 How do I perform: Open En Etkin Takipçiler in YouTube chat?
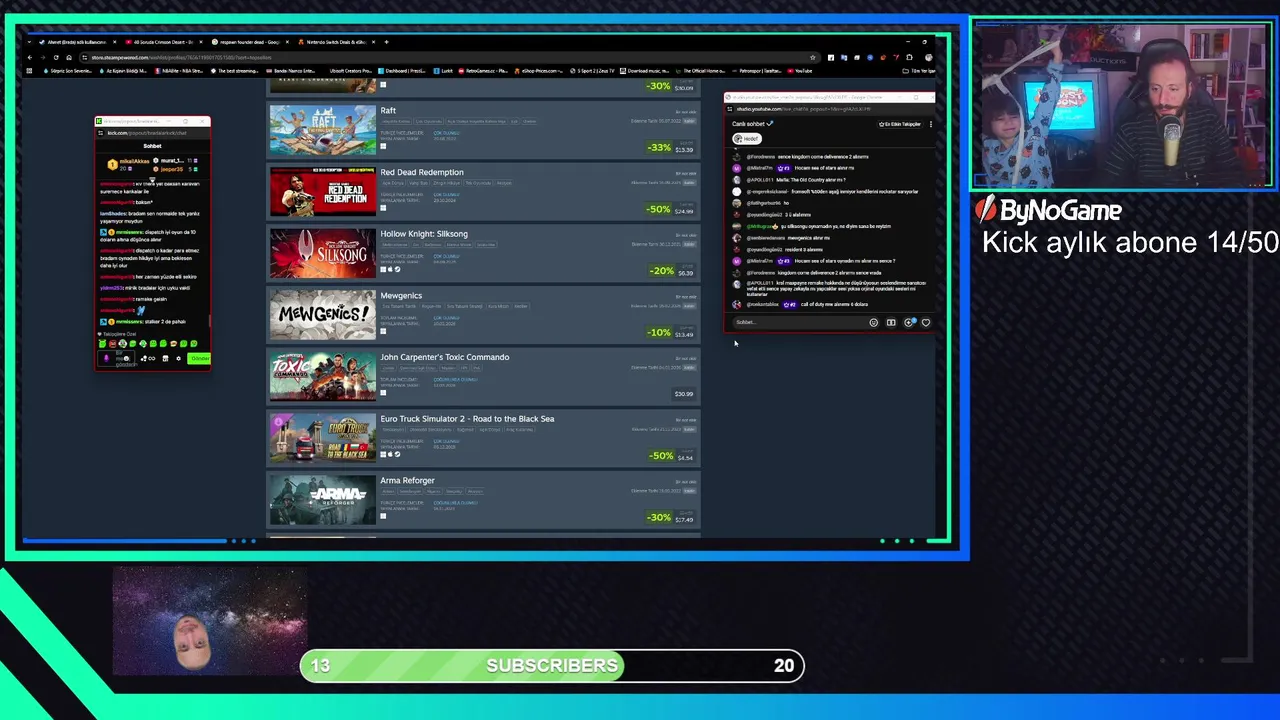pos(899,124)
